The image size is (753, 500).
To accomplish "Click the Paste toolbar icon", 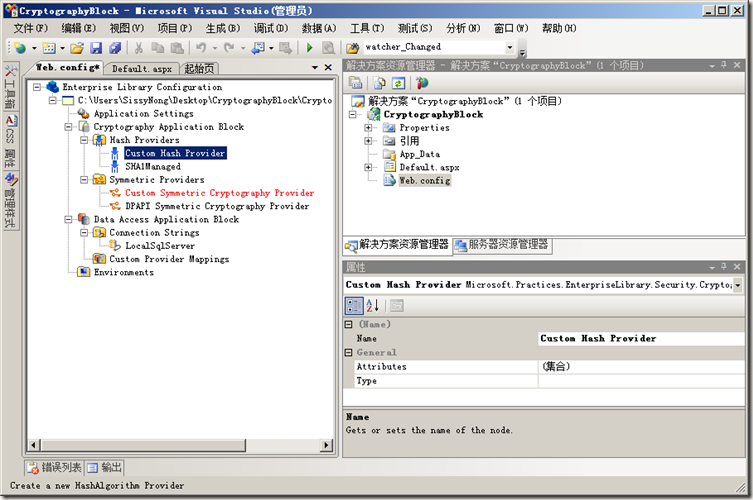I will [x=177, y=48].
